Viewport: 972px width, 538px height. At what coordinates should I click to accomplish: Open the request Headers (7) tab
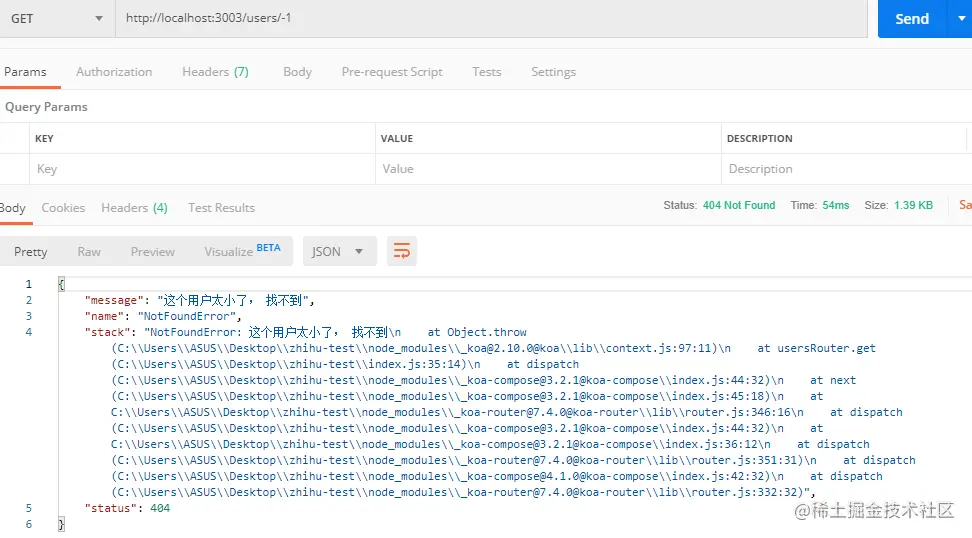tap(215, 72)
